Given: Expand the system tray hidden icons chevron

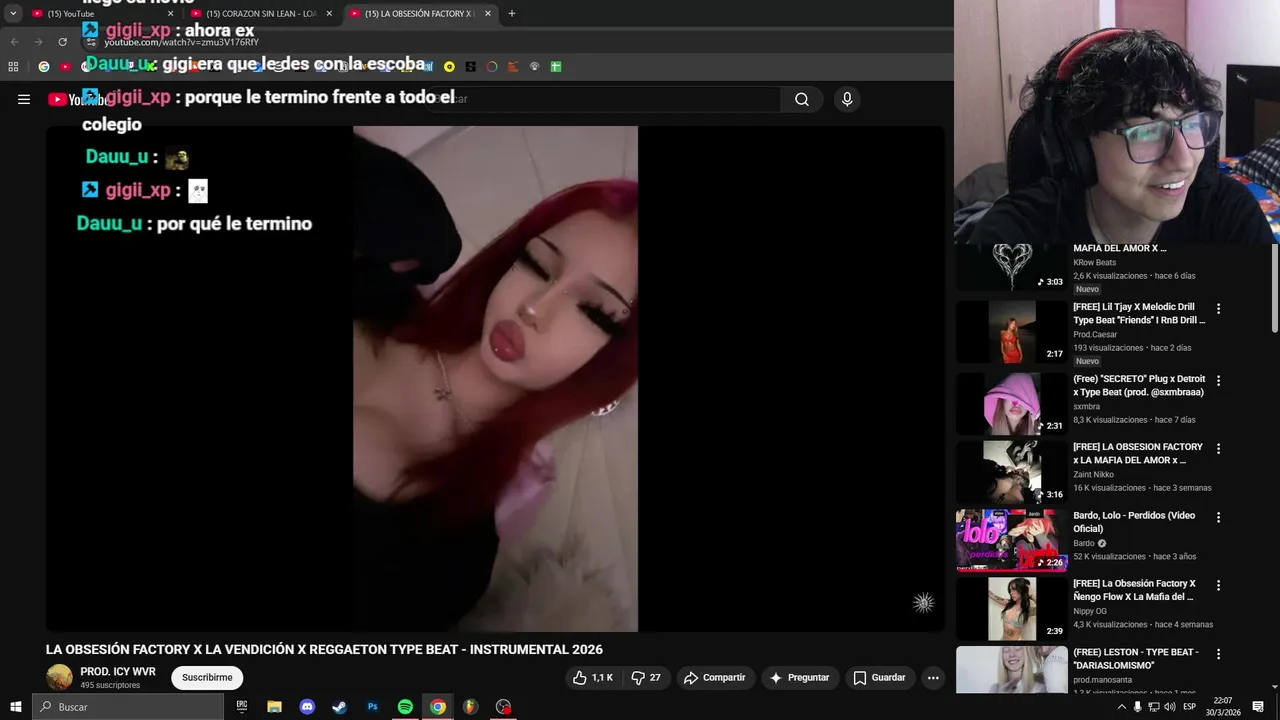Looking at the screenshot, I should (1122, 707).
